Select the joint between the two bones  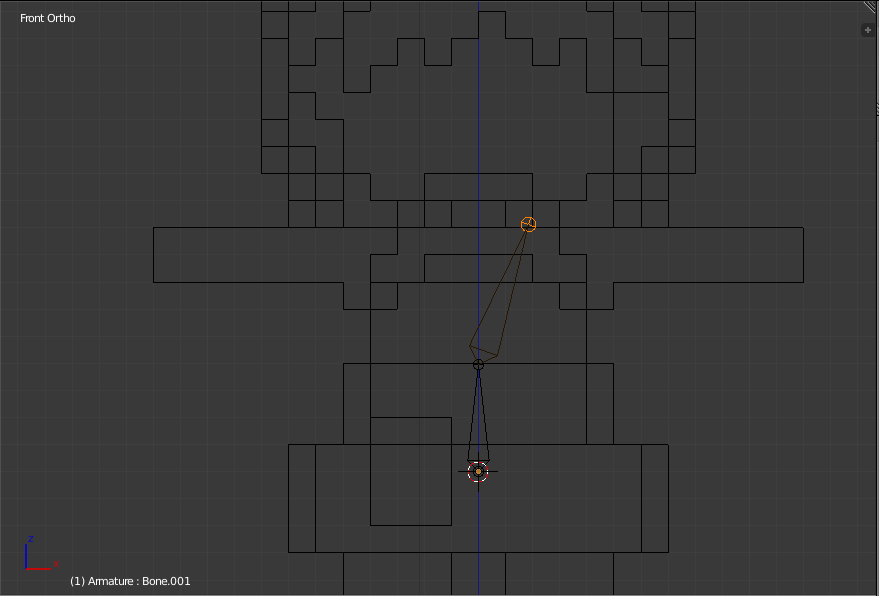[x=478, y=365]
